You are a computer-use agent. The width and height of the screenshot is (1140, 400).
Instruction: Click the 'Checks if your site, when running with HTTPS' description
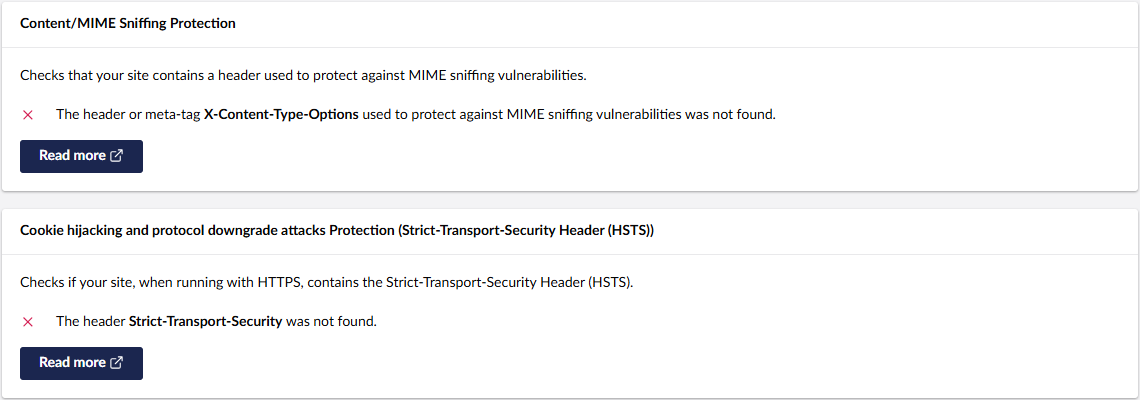point(327,282)
